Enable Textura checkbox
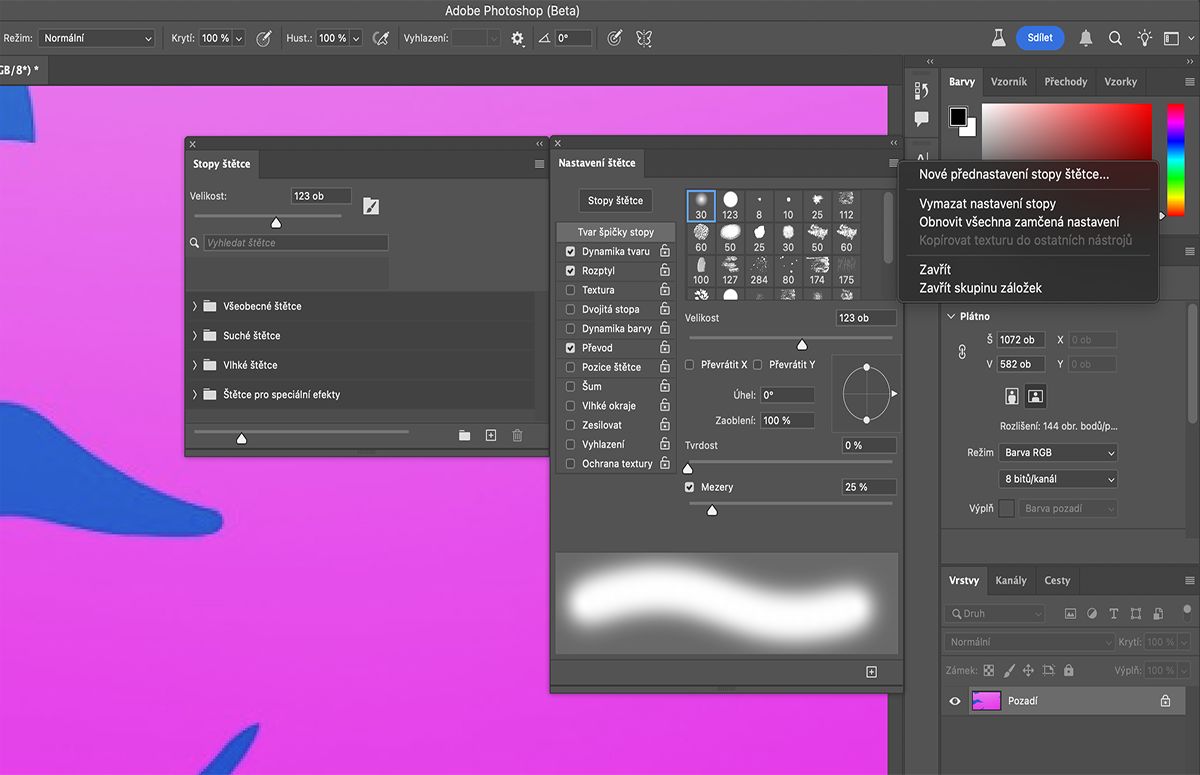The width and height of the screenshot is (1200, 775). [x=571, y=290]
